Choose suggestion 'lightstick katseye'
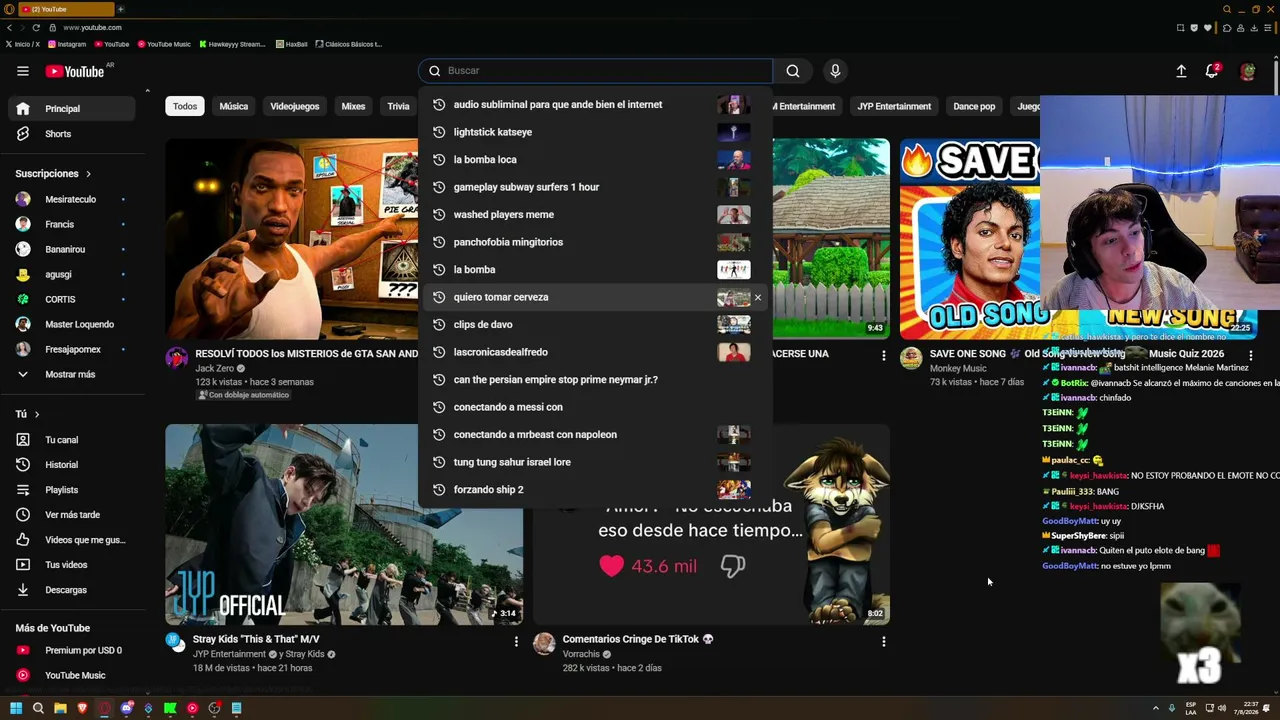Screen dimensions: 1280x720 (x=595, y=132)
